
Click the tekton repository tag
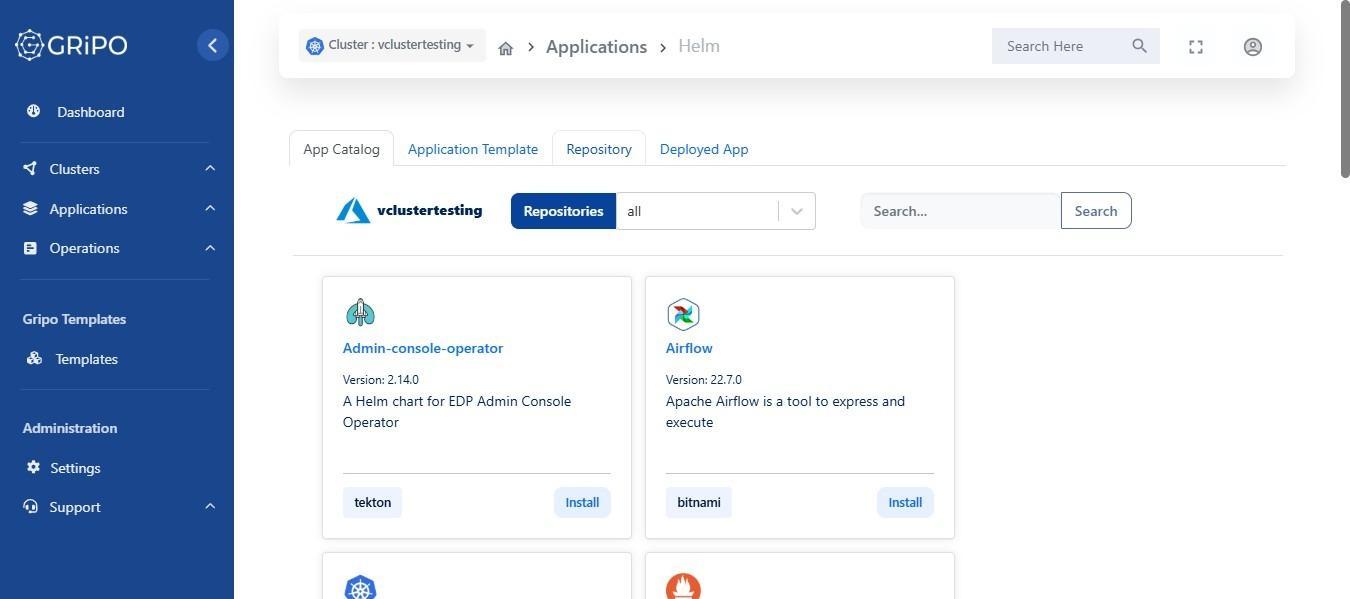click(373, 502)
